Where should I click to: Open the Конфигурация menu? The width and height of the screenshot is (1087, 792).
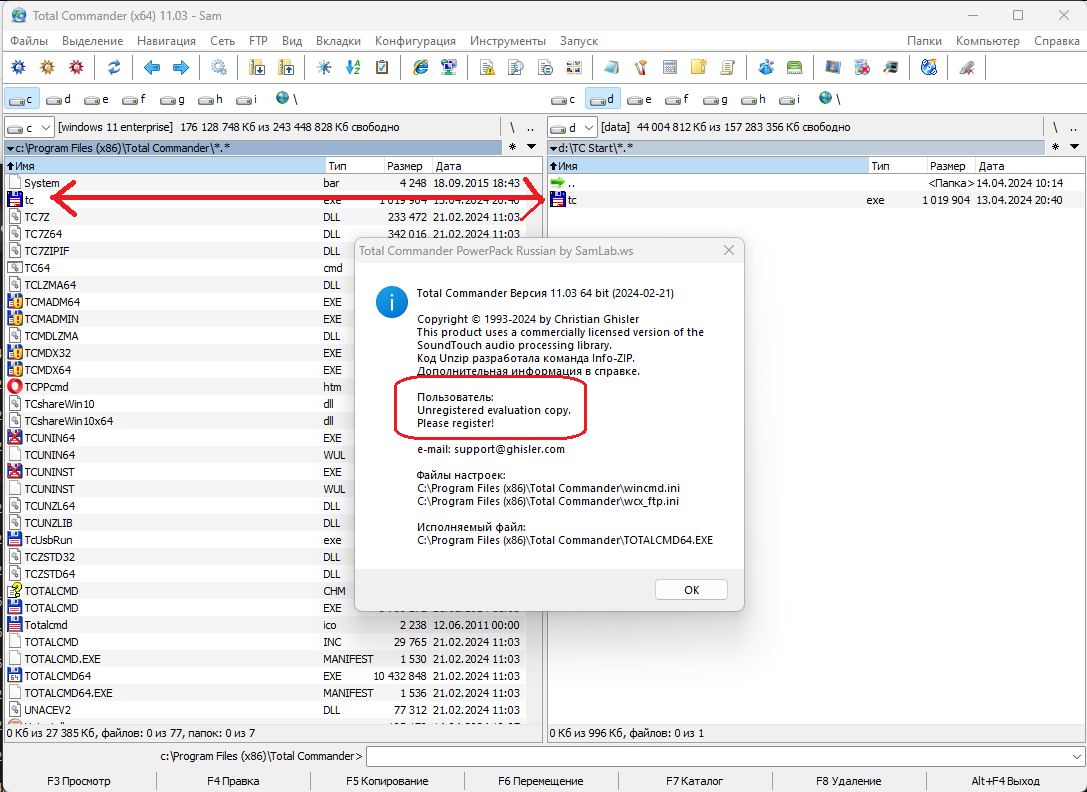(x=415, y=41)
